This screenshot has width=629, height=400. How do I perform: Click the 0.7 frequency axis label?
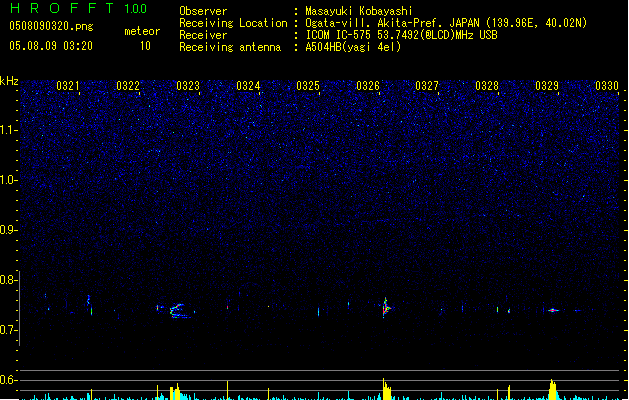[x=8, y=330]
